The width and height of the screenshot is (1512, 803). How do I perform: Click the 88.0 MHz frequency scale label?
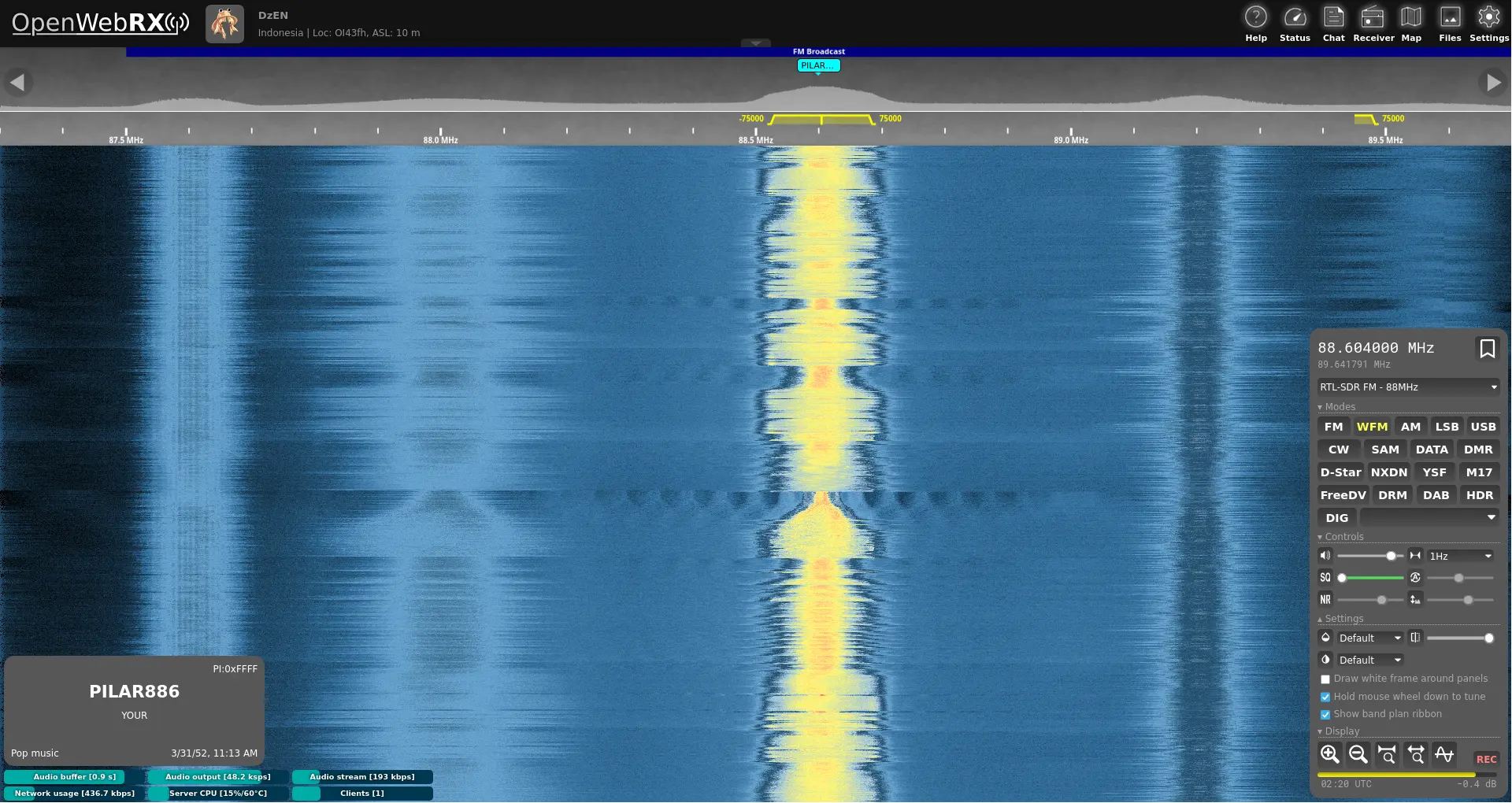tap(440, 140)
